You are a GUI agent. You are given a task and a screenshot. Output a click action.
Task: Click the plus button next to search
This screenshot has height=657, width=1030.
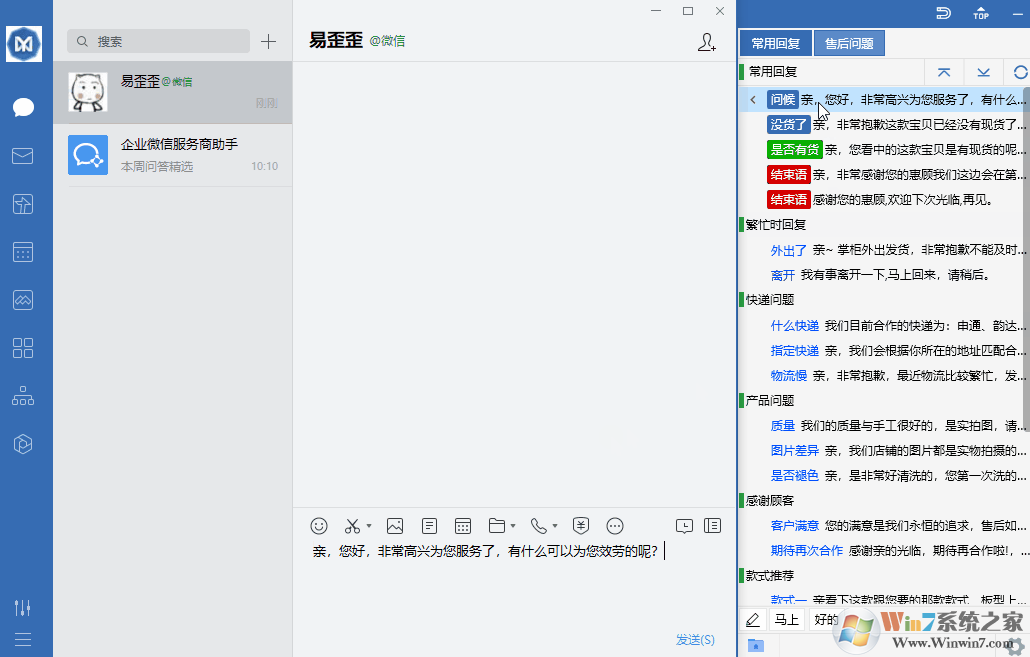268,41
